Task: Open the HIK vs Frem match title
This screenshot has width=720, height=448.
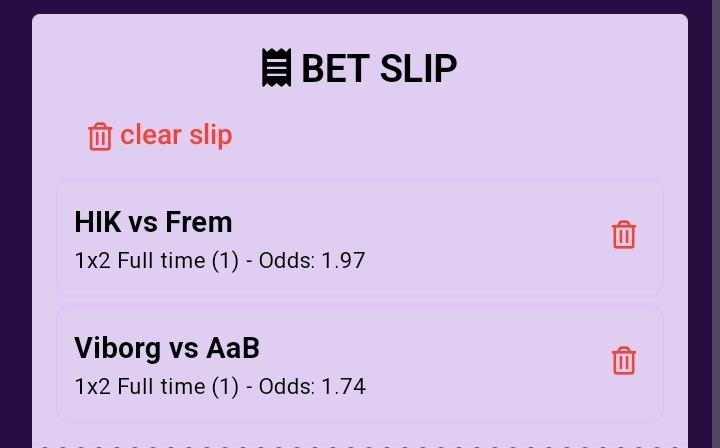Action: (x=153, y=222)
